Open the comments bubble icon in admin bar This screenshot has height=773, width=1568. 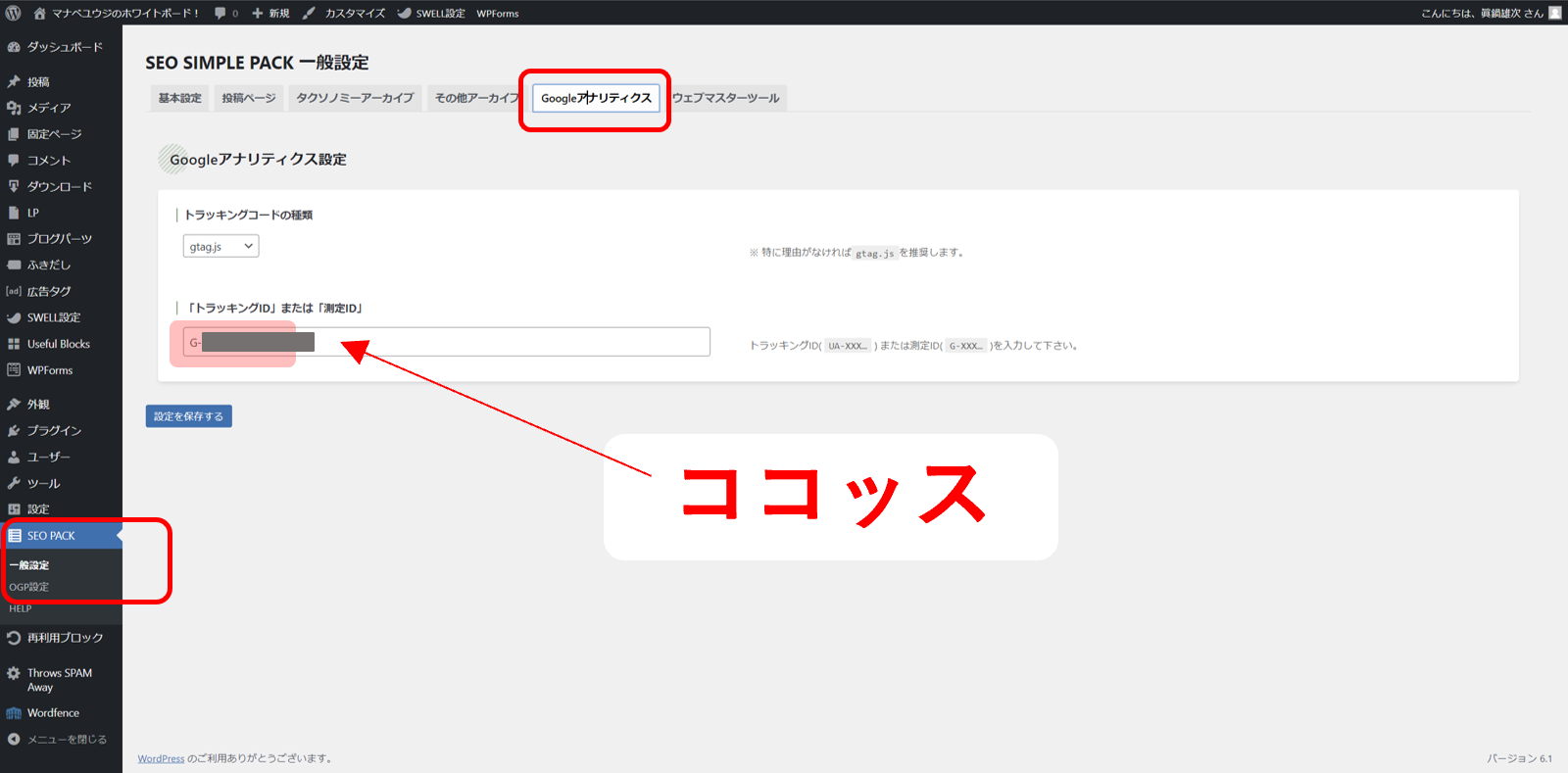pos(220,13)
